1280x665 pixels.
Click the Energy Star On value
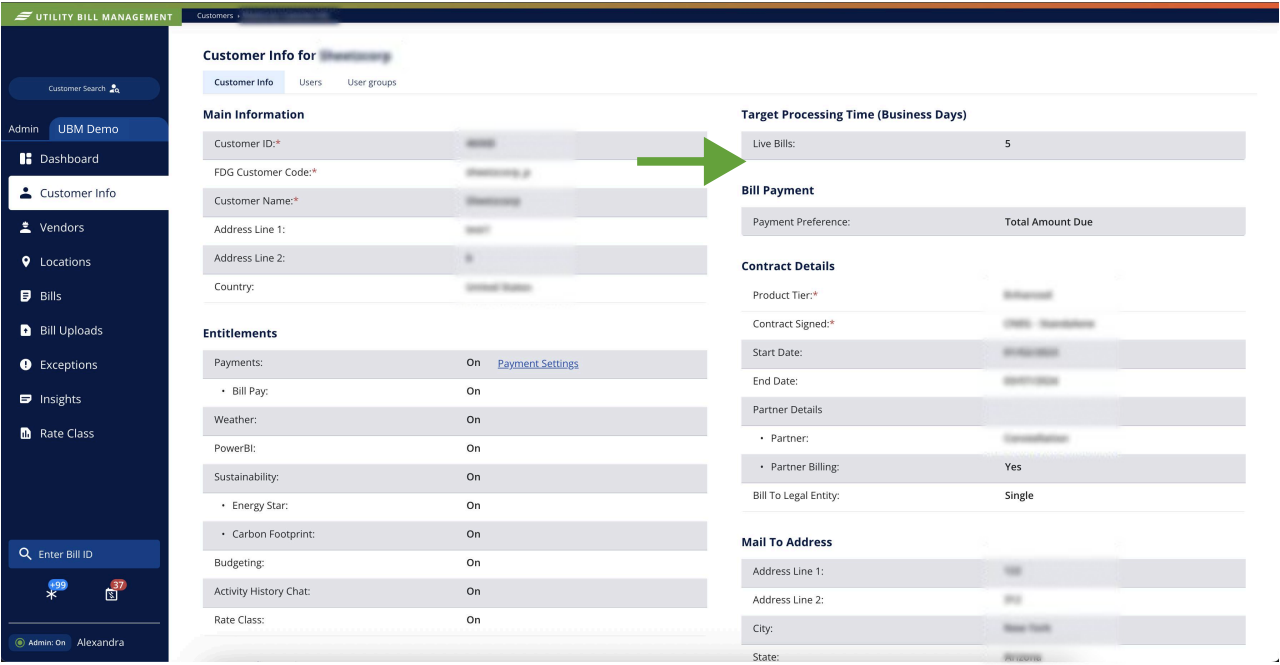click(x=474, y=506)
